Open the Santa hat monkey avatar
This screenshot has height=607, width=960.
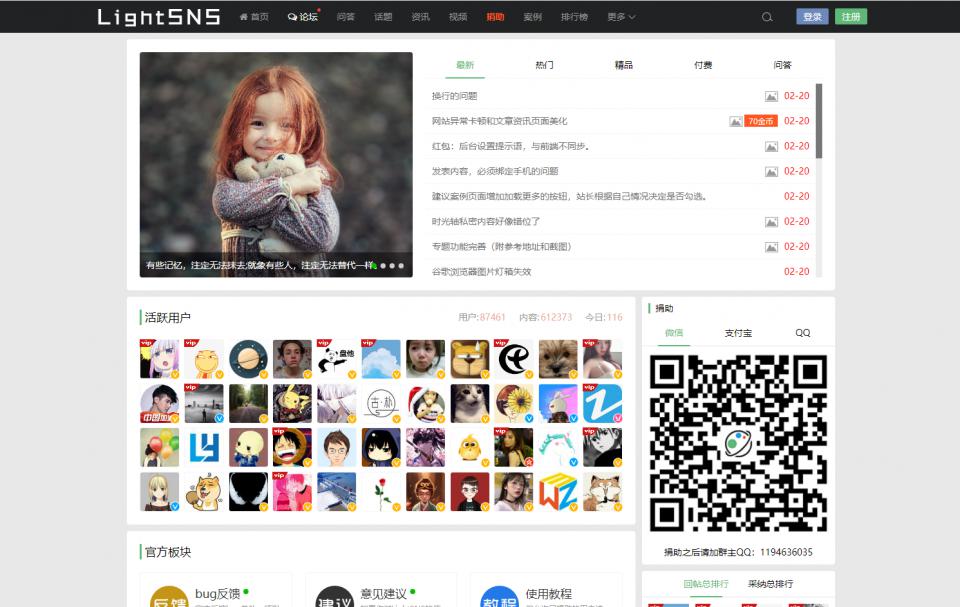pyautogui.click(x=425, y=404)
